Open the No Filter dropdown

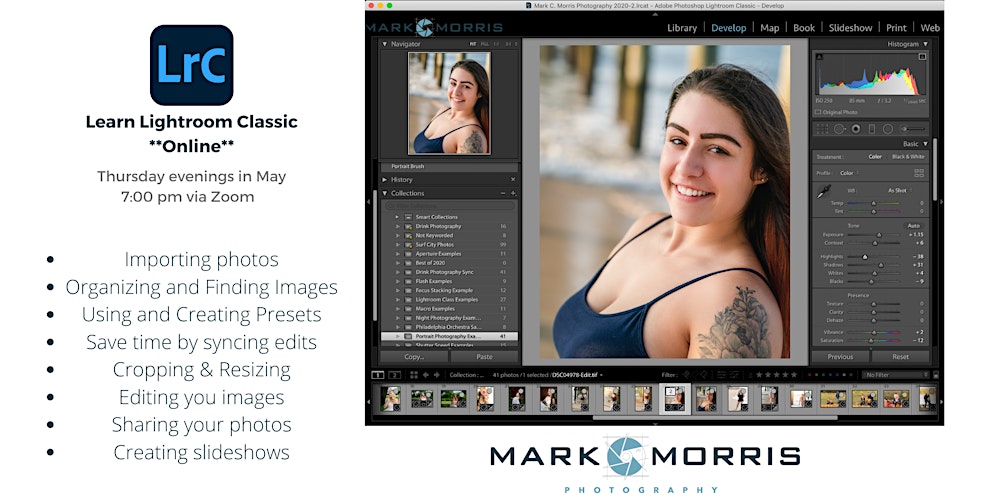[894, 375]
